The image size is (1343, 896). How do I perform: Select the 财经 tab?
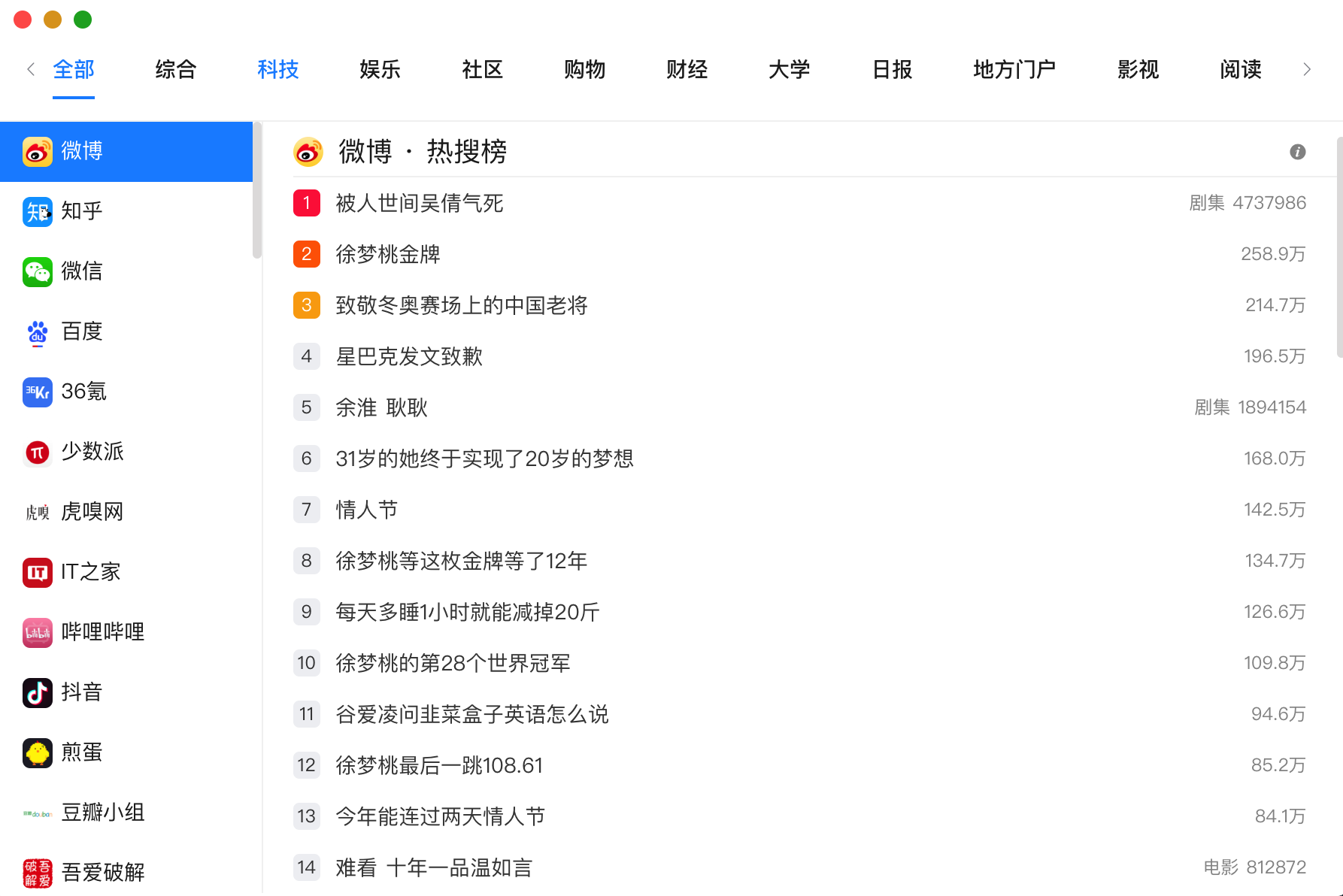click(687, 69)
